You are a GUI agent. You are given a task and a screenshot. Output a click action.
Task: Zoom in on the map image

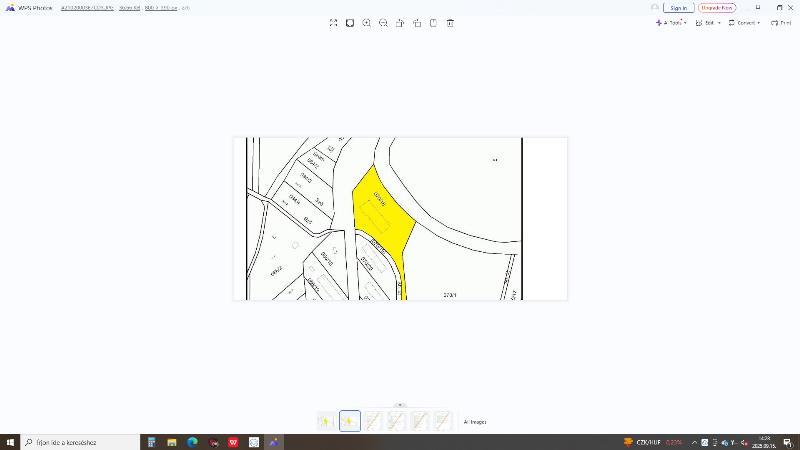(367, 23)
